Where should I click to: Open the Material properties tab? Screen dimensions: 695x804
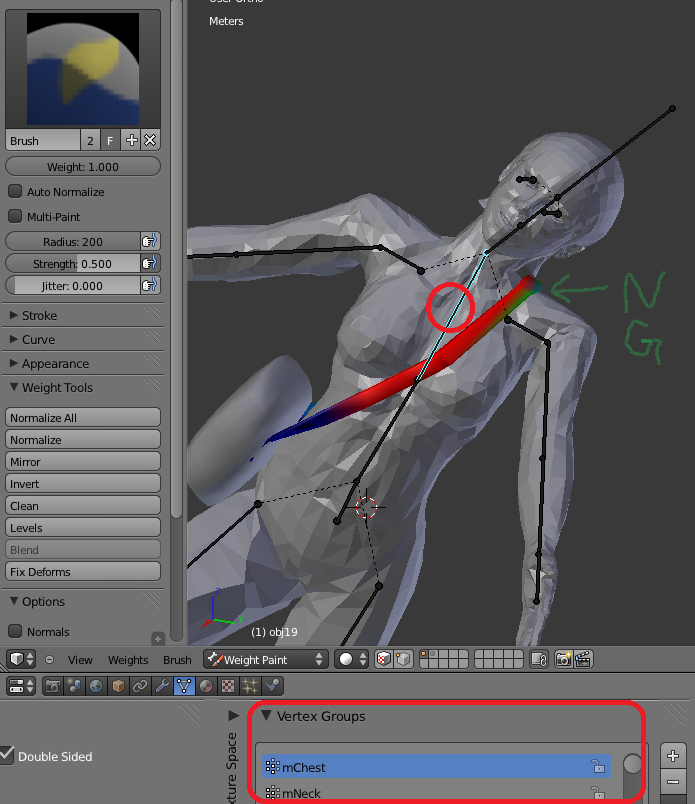point(206,686)
